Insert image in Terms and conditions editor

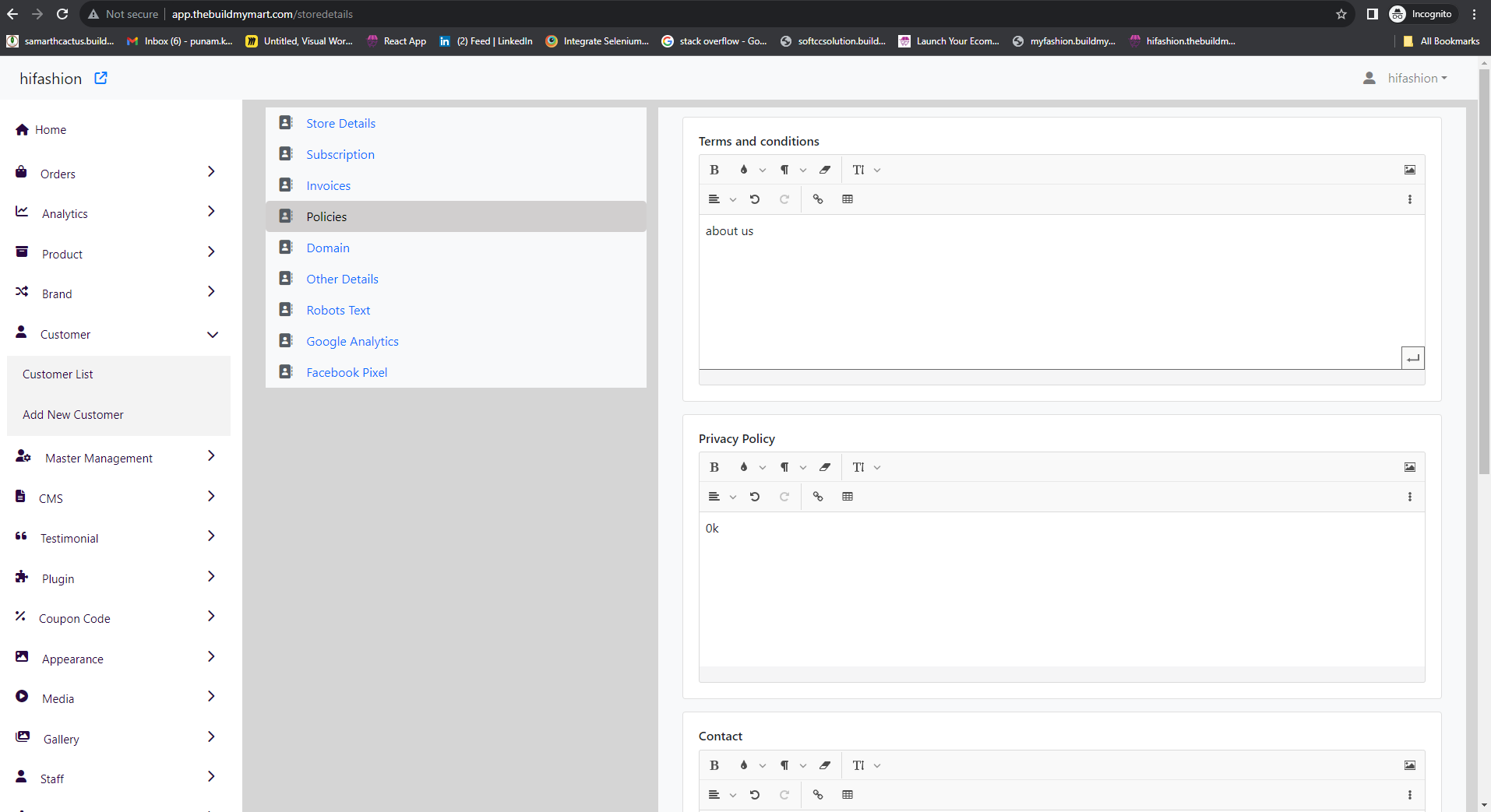(1410, 170)
